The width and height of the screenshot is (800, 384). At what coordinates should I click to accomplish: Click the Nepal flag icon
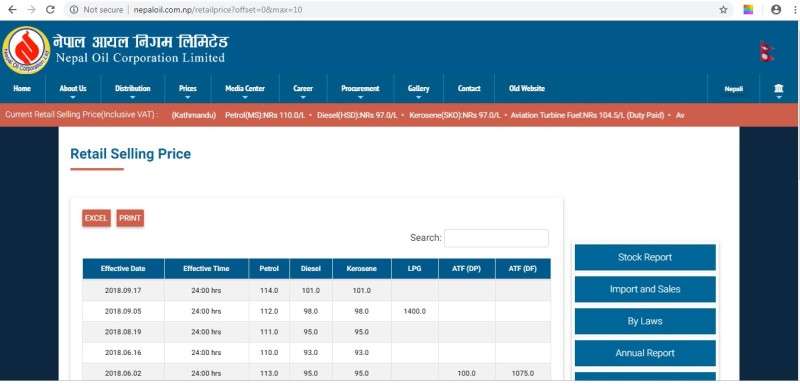coord(767,51)
